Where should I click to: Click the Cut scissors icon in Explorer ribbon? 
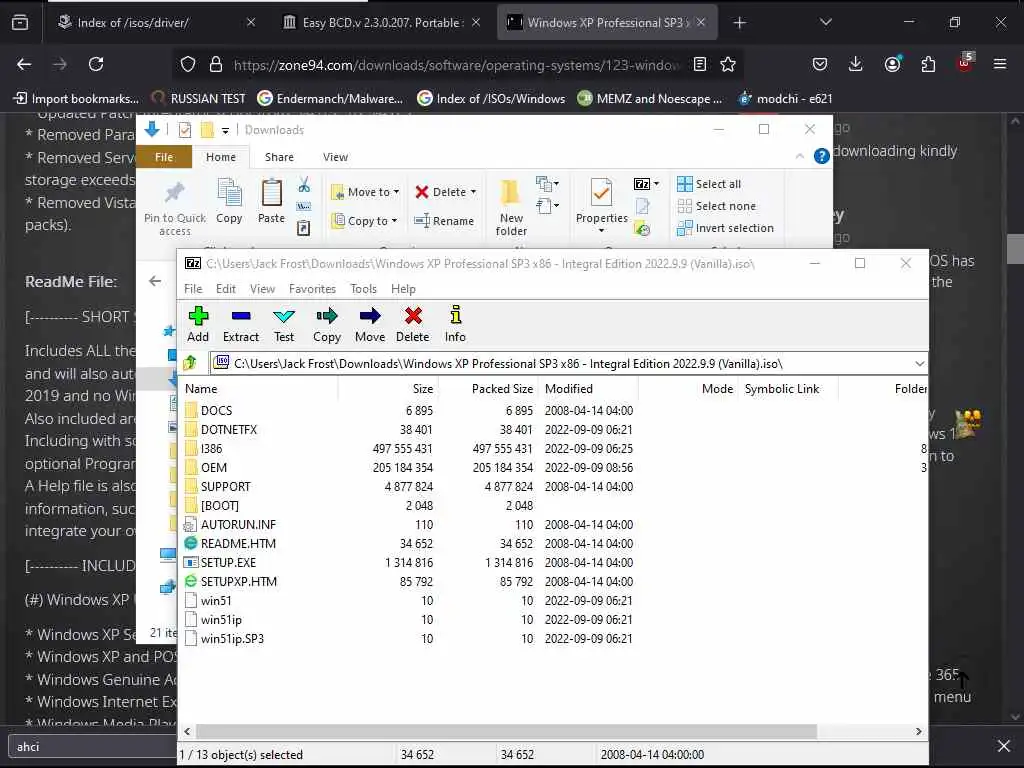coord(304,185)
